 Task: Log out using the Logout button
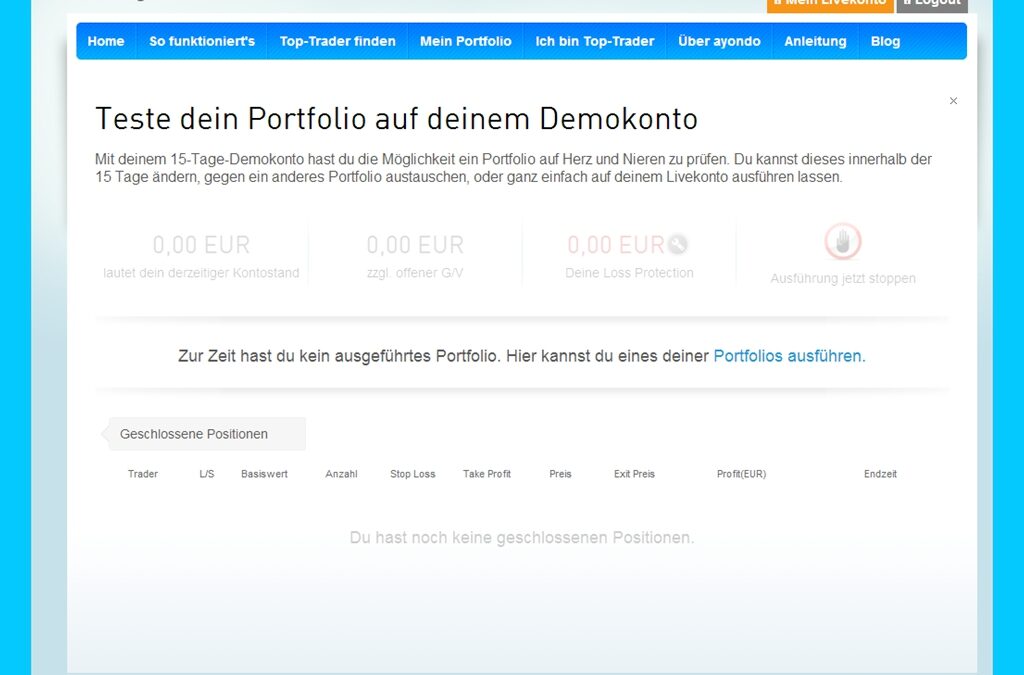click(931, 4)
